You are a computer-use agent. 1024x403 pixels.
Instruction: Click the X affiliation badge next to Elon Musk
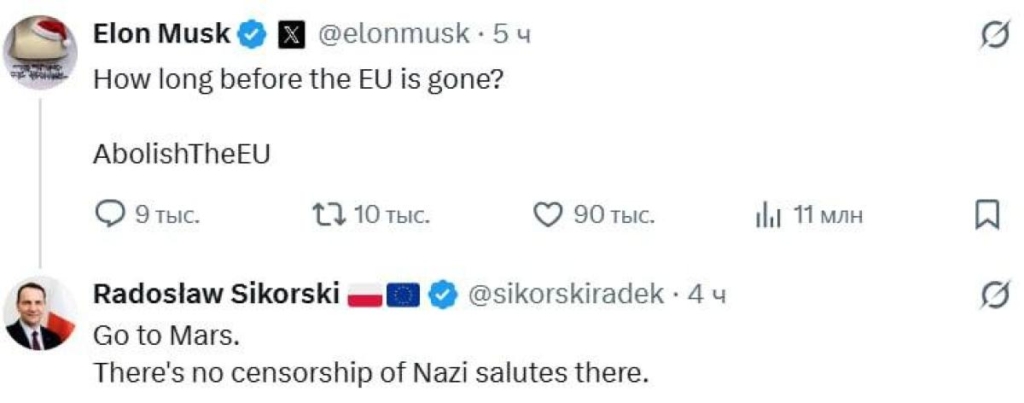pyautogui.click(x=289, y=35)
